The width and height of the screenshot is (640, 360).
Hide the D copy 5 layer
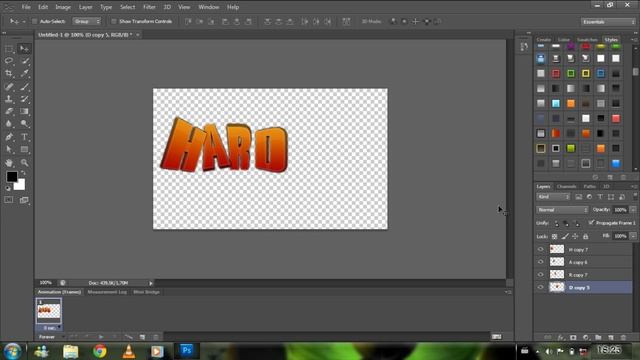point(541,287)
